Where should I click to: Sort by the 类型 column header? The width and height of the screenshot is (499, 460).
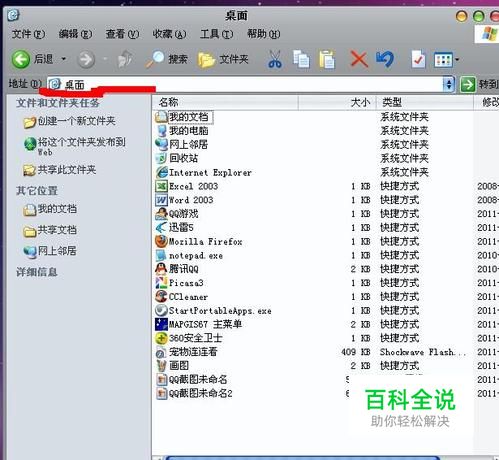[x=425, y=102]
